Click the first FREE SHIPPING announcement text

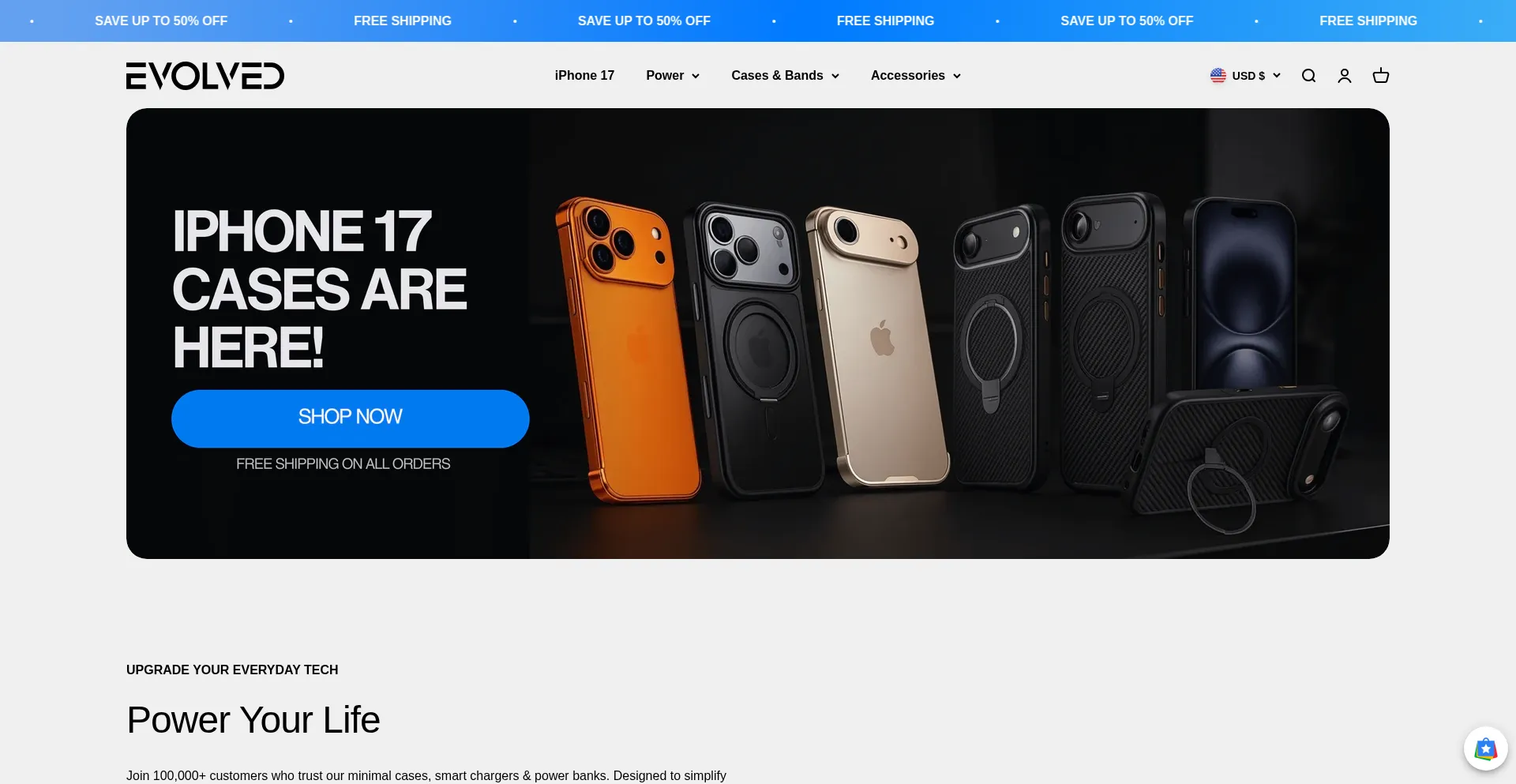403,21
